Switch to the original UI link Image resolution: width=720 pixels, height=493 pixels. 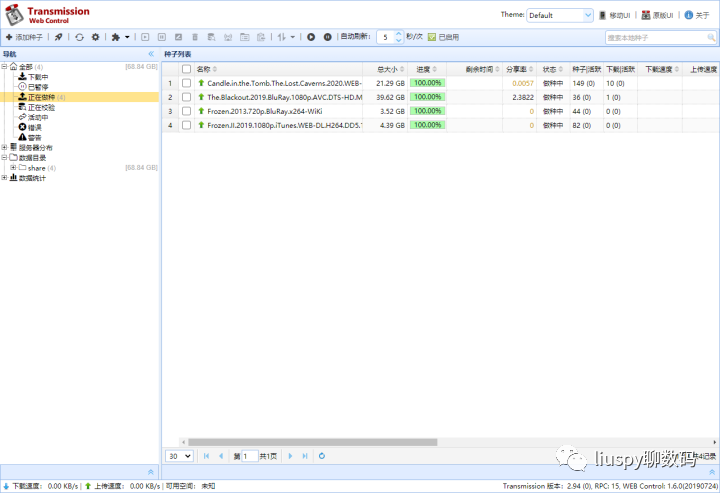(657, 15)
